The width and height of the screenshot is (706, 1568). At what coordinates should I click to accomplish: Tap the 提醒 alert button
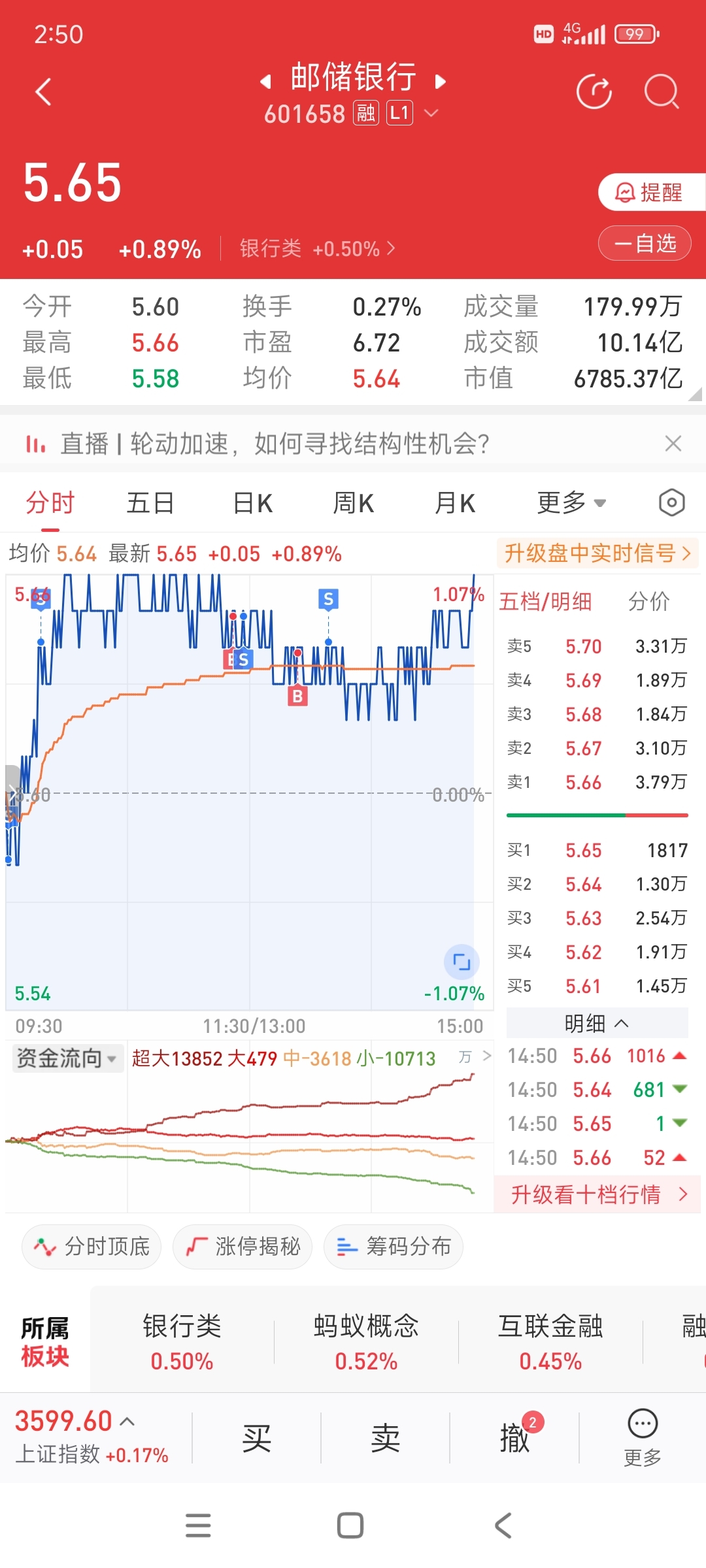tap(652, 192)
